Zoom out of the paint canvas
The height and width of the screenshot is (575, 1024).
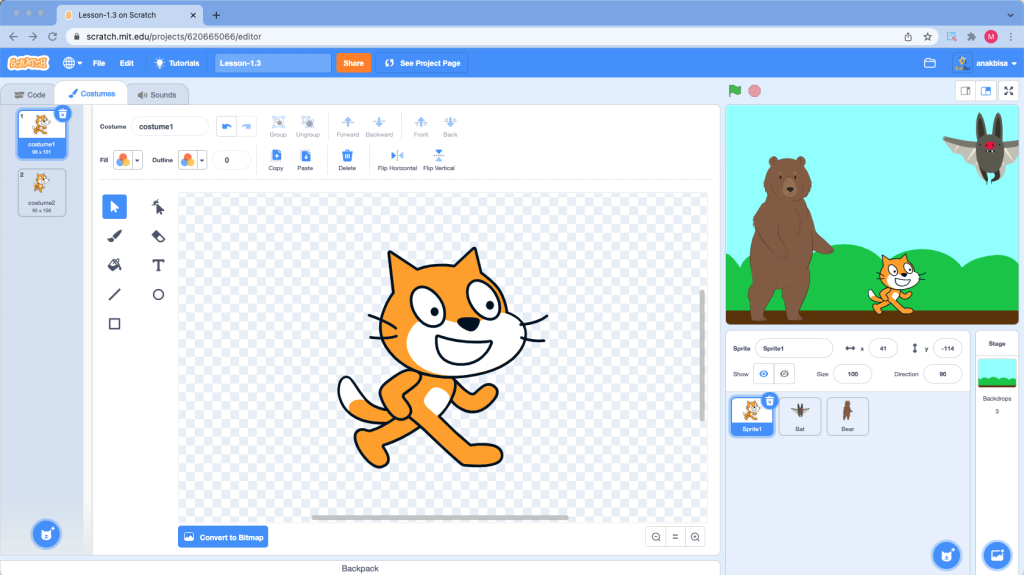656,537
